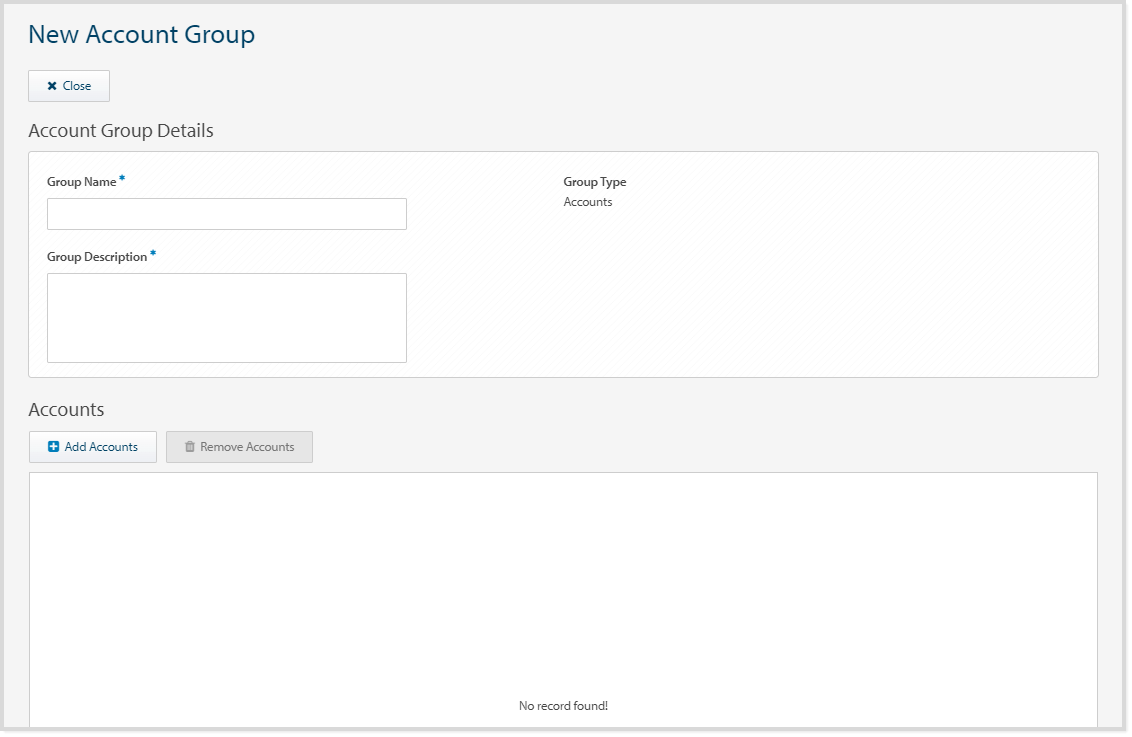This screenshot has width=1132, height=737.
Task: Click the Group Name field label
Action: coord(80,181)
